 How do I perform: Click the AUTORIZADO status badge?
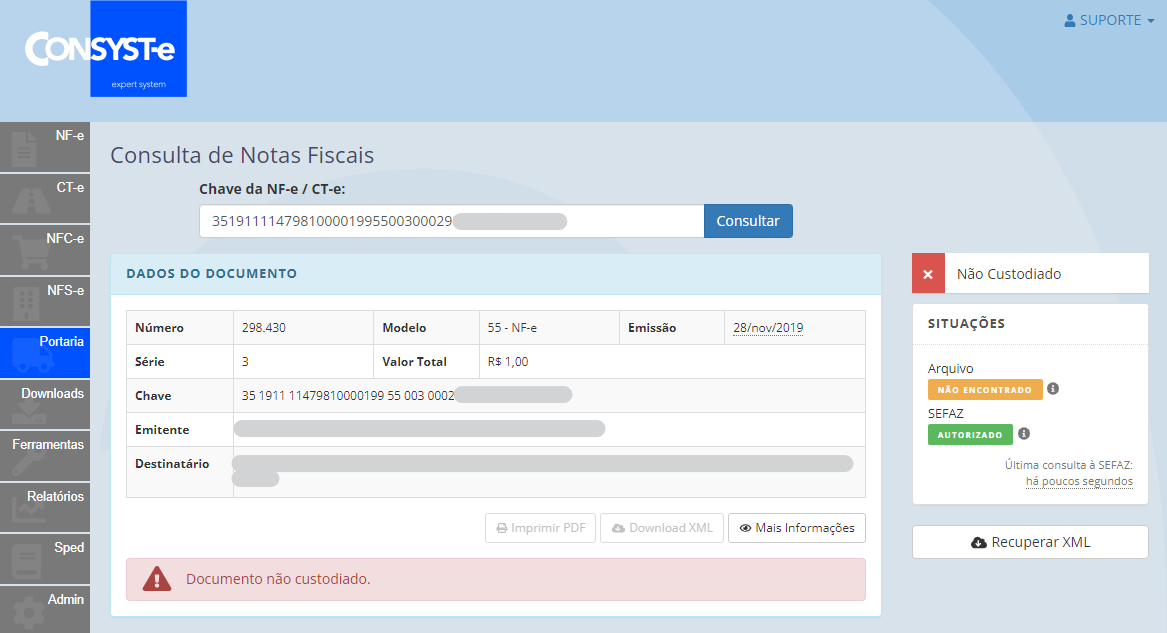point(970,434)
